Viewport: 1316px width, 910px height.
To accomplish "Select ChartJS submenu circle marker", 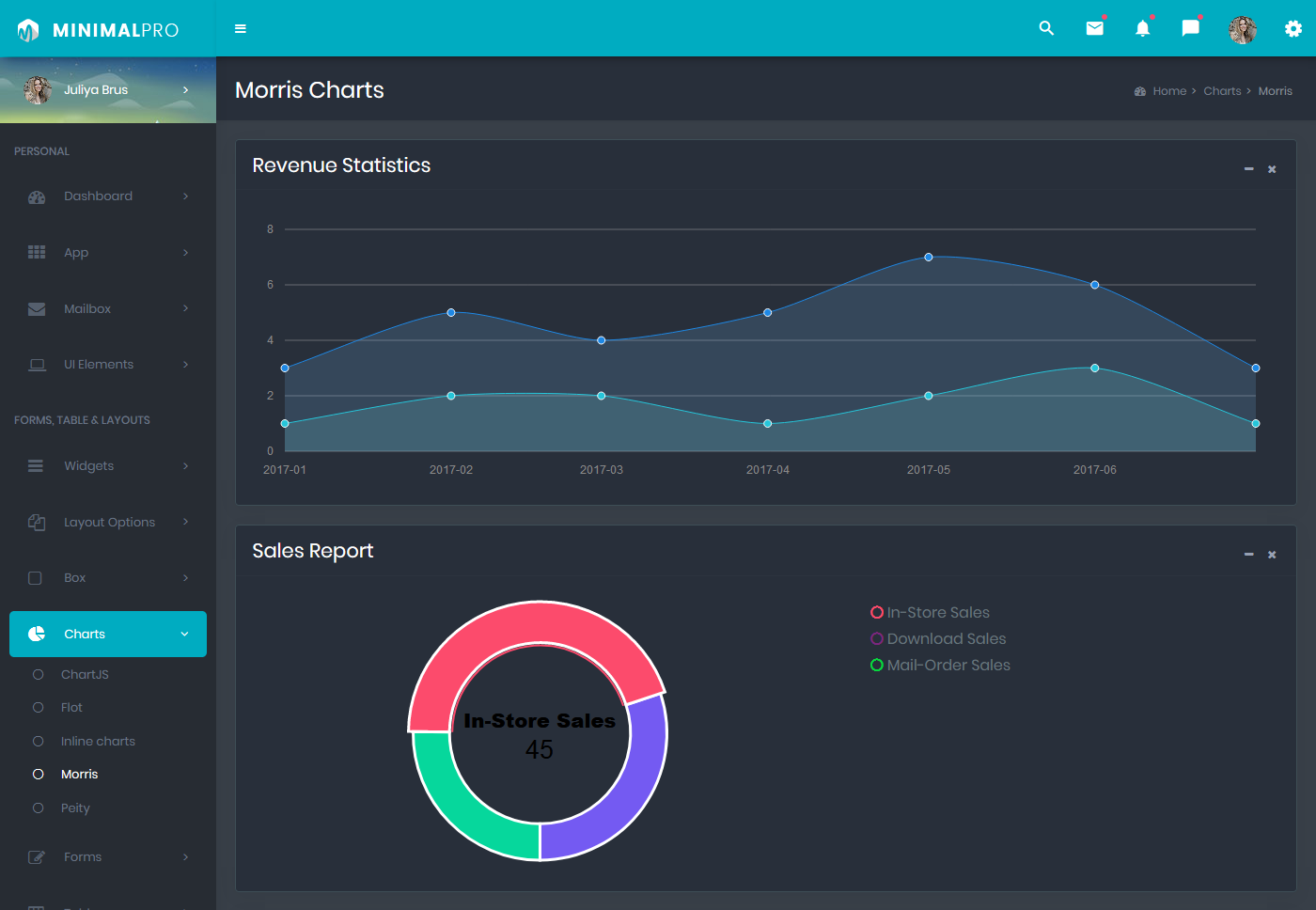I will point(39,674).
